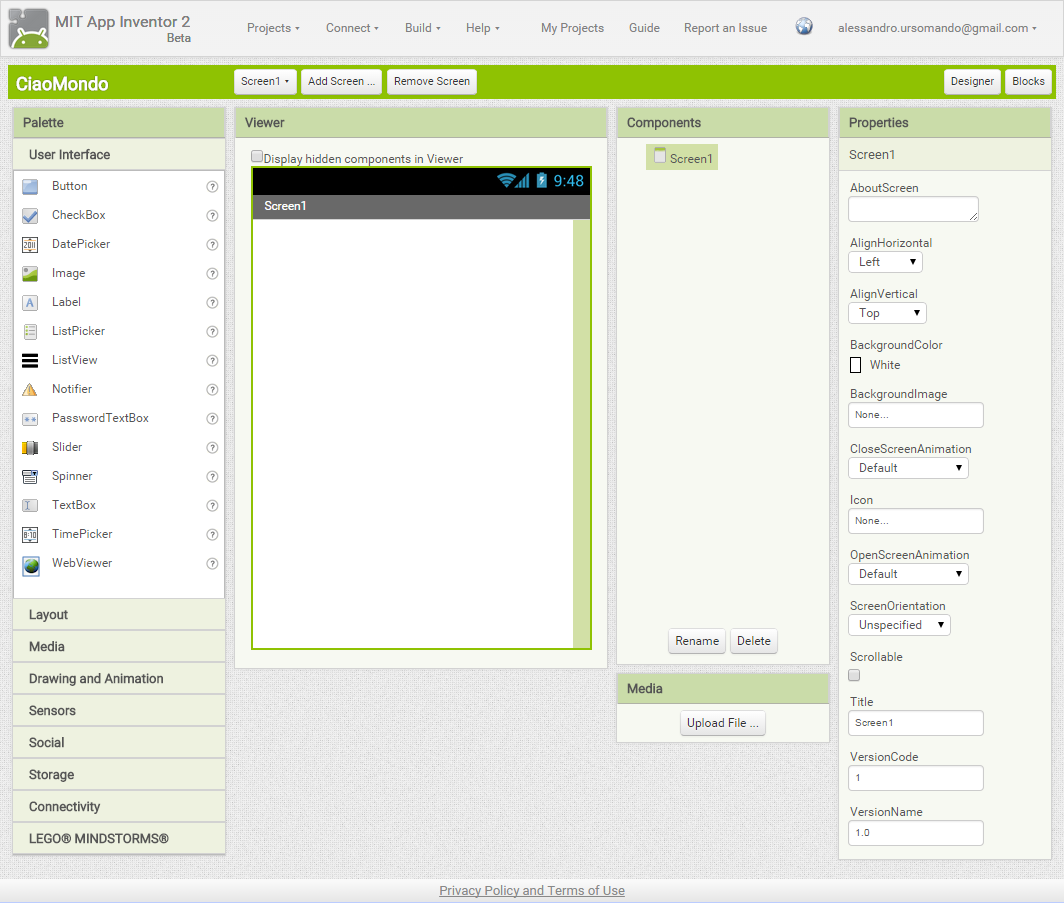Open help for DatePicker component
Viewport: 1064px width, 903px height.
pyautogui.click(x=212, y=244)
